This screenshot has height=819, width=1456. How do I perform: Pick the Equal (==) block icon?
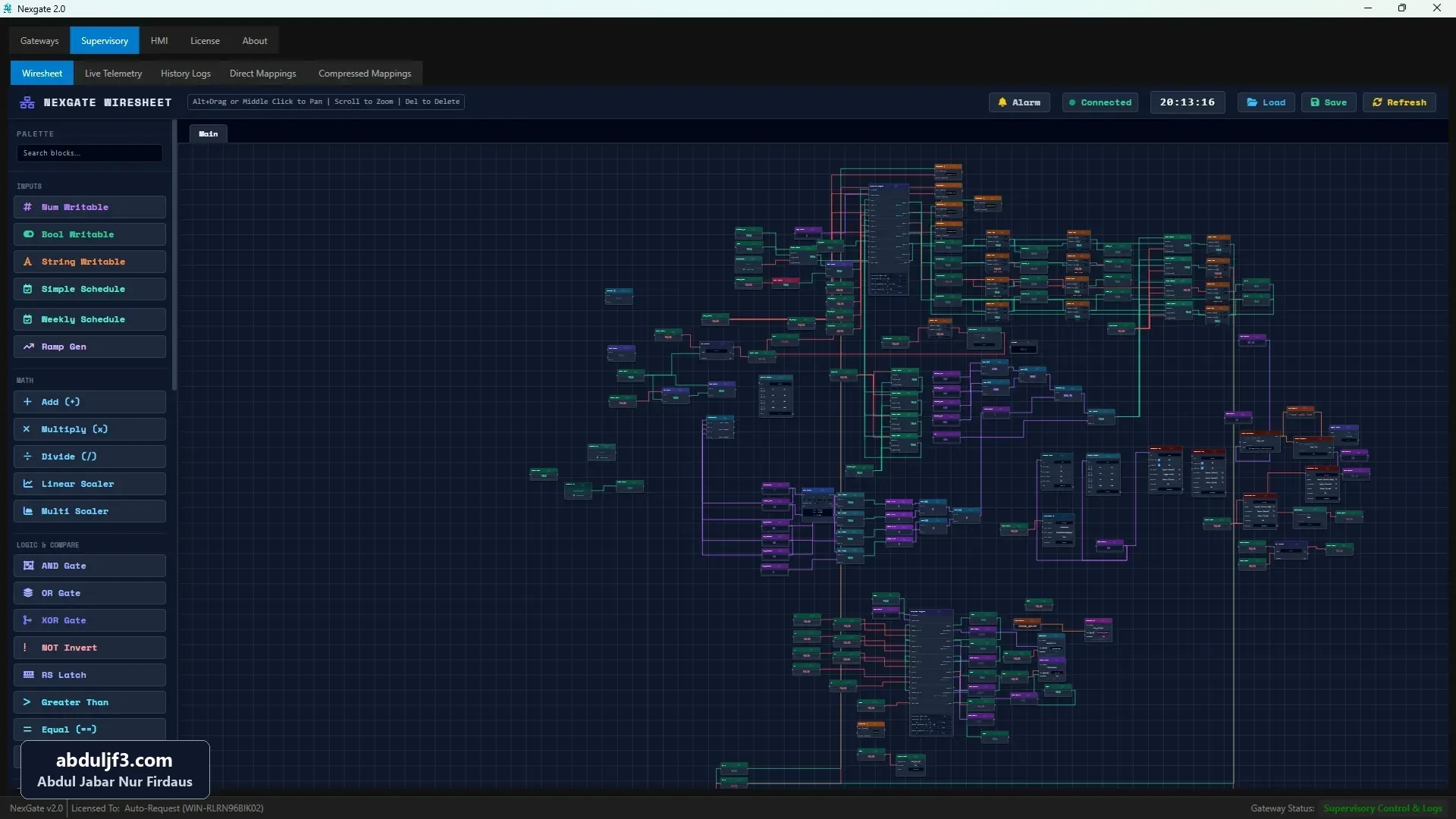coord(27,730)
